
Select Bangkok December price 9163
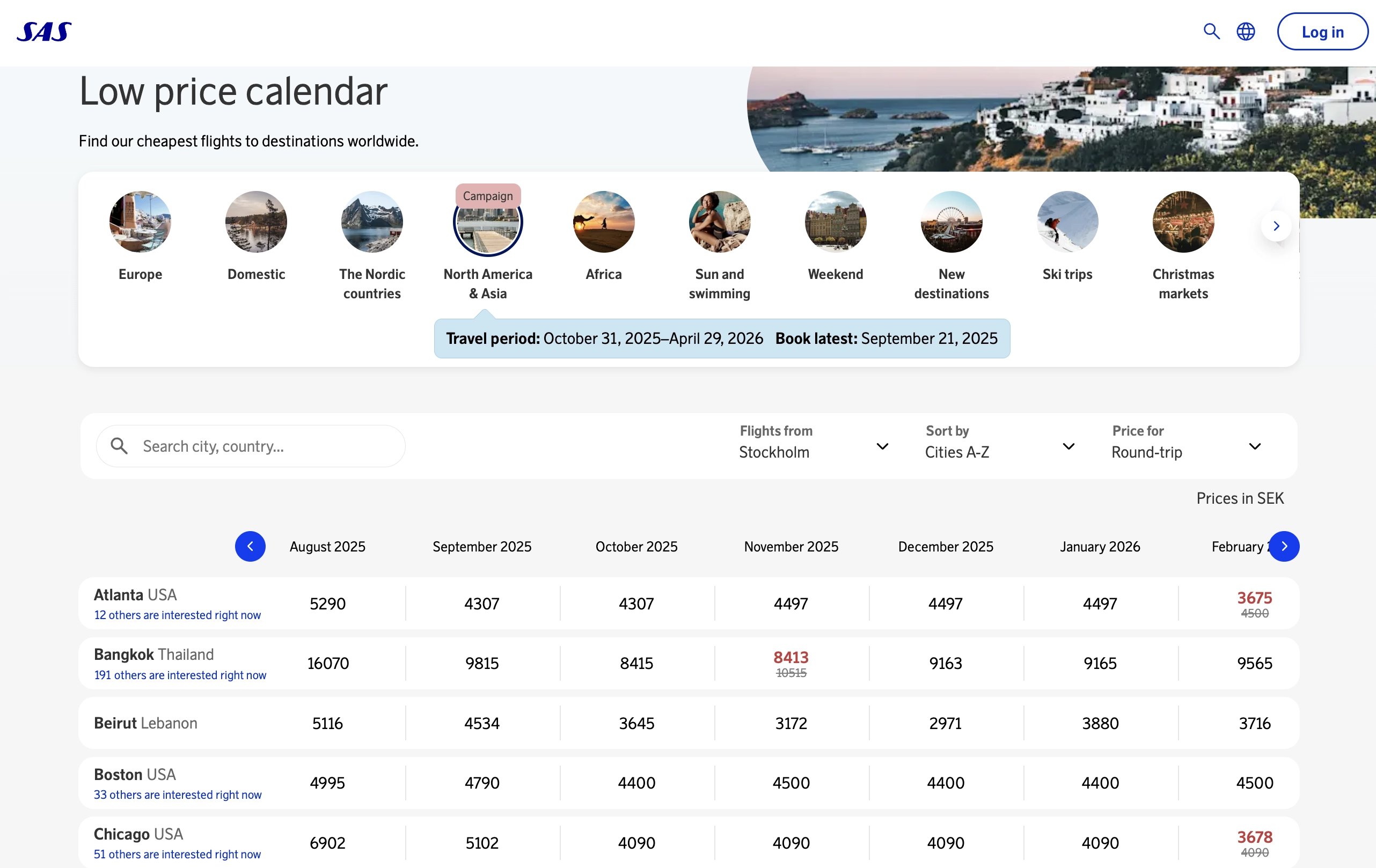[x=945, y=664]
